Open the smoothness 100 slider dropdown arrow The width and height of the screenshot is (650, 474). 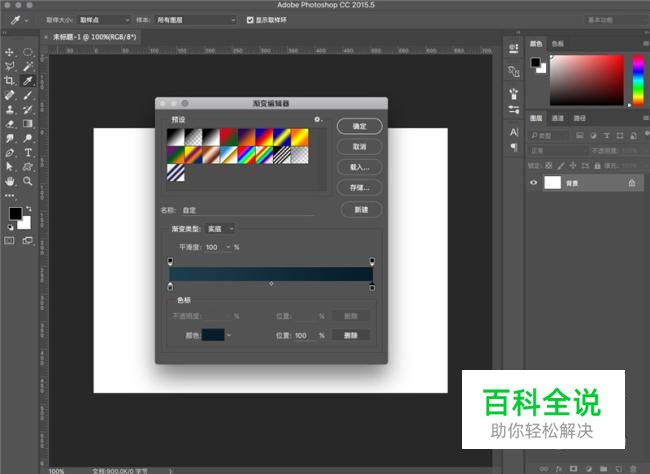tap(228, 247)
